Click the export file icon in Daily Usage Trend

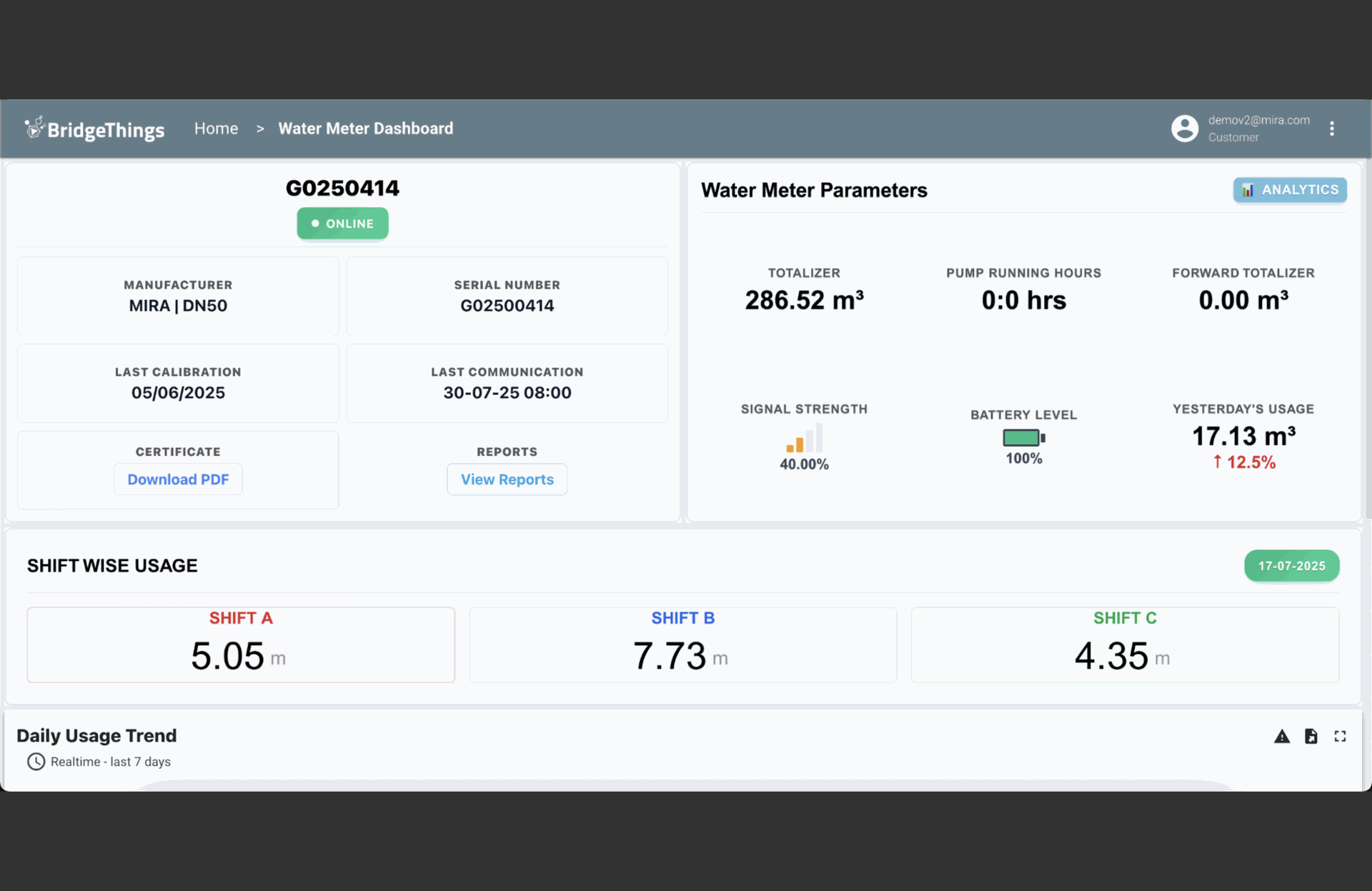pos(1311,737)
